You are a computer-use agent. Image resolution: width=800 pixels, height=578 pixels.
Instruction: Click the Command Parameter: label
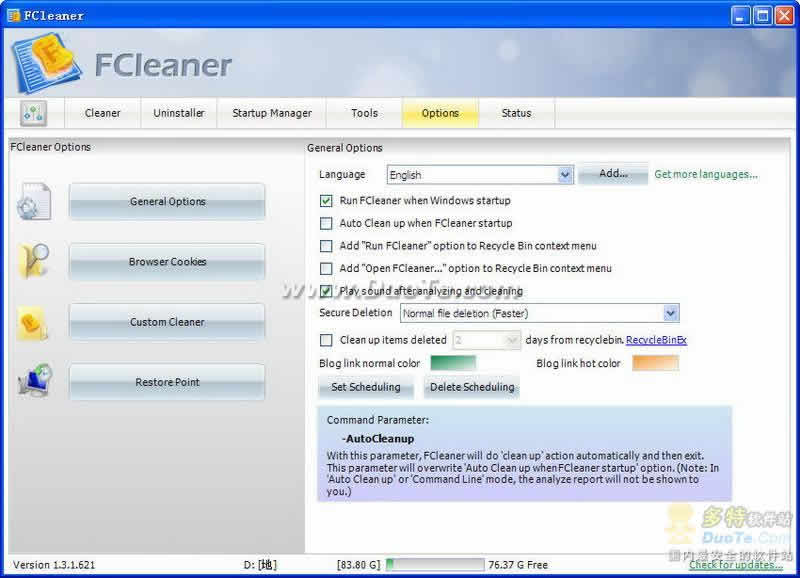click(x=378, y=420)
